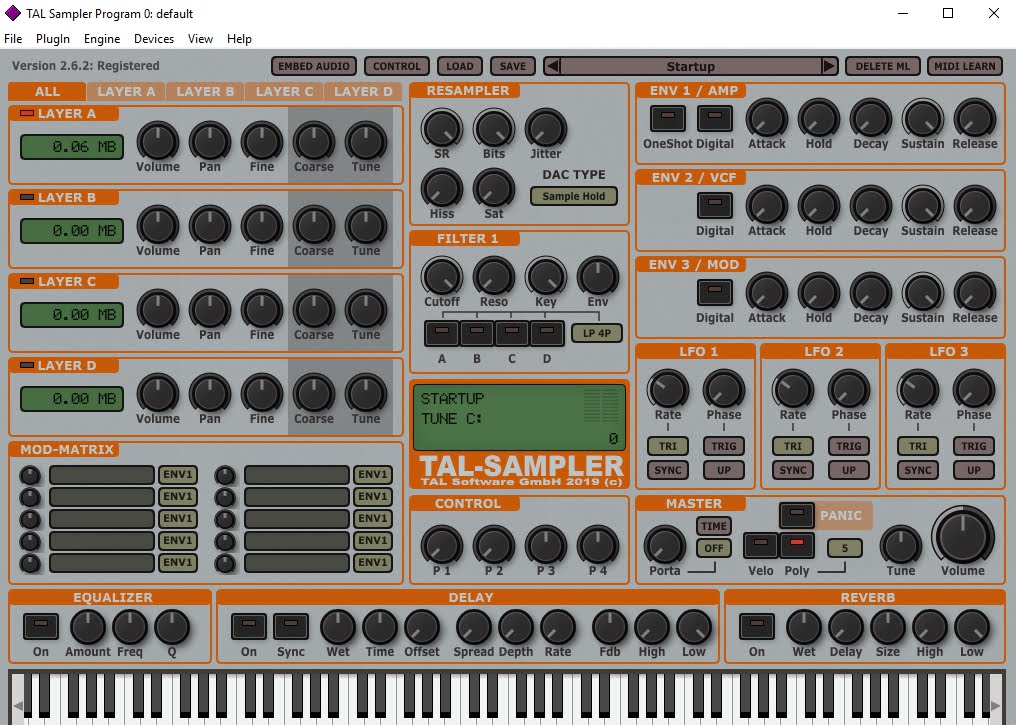Screen dimensions: 1016x725
Task: Click the DELETE ML button
Action: [883, 66]
